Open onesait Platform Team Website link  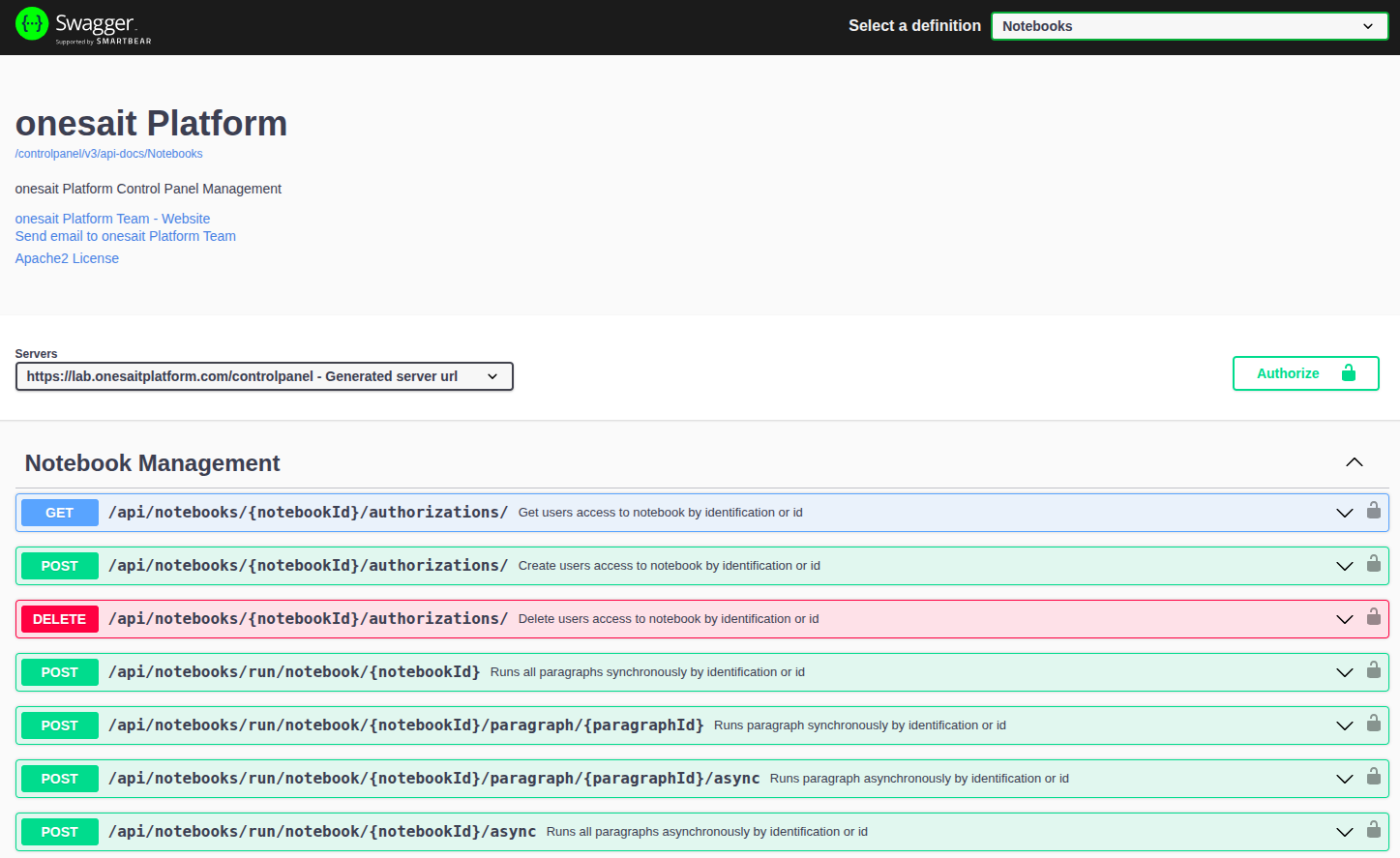click(x=112, y=219)
